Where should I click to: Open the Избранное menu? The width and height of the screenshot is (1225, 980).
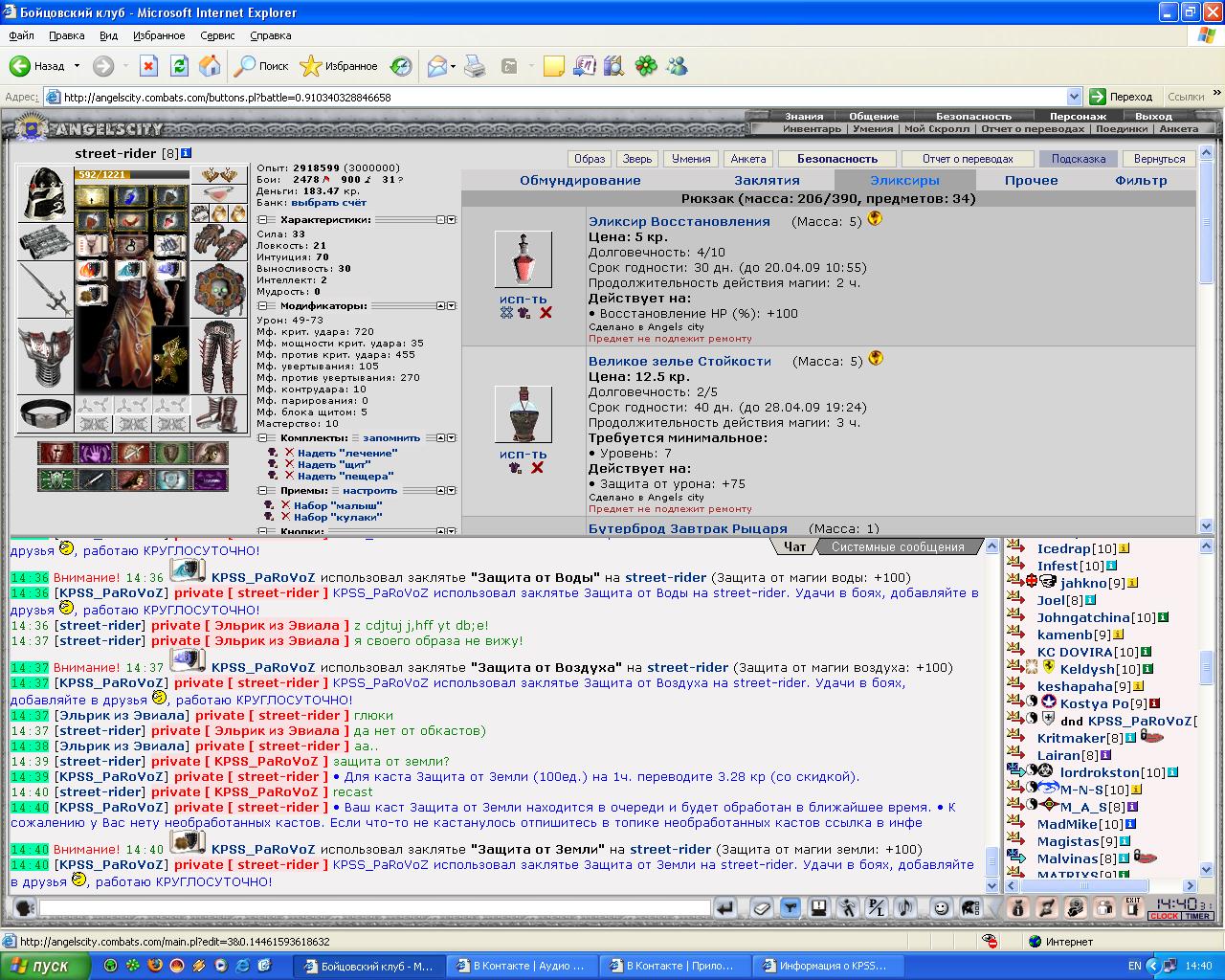point(159,35)
